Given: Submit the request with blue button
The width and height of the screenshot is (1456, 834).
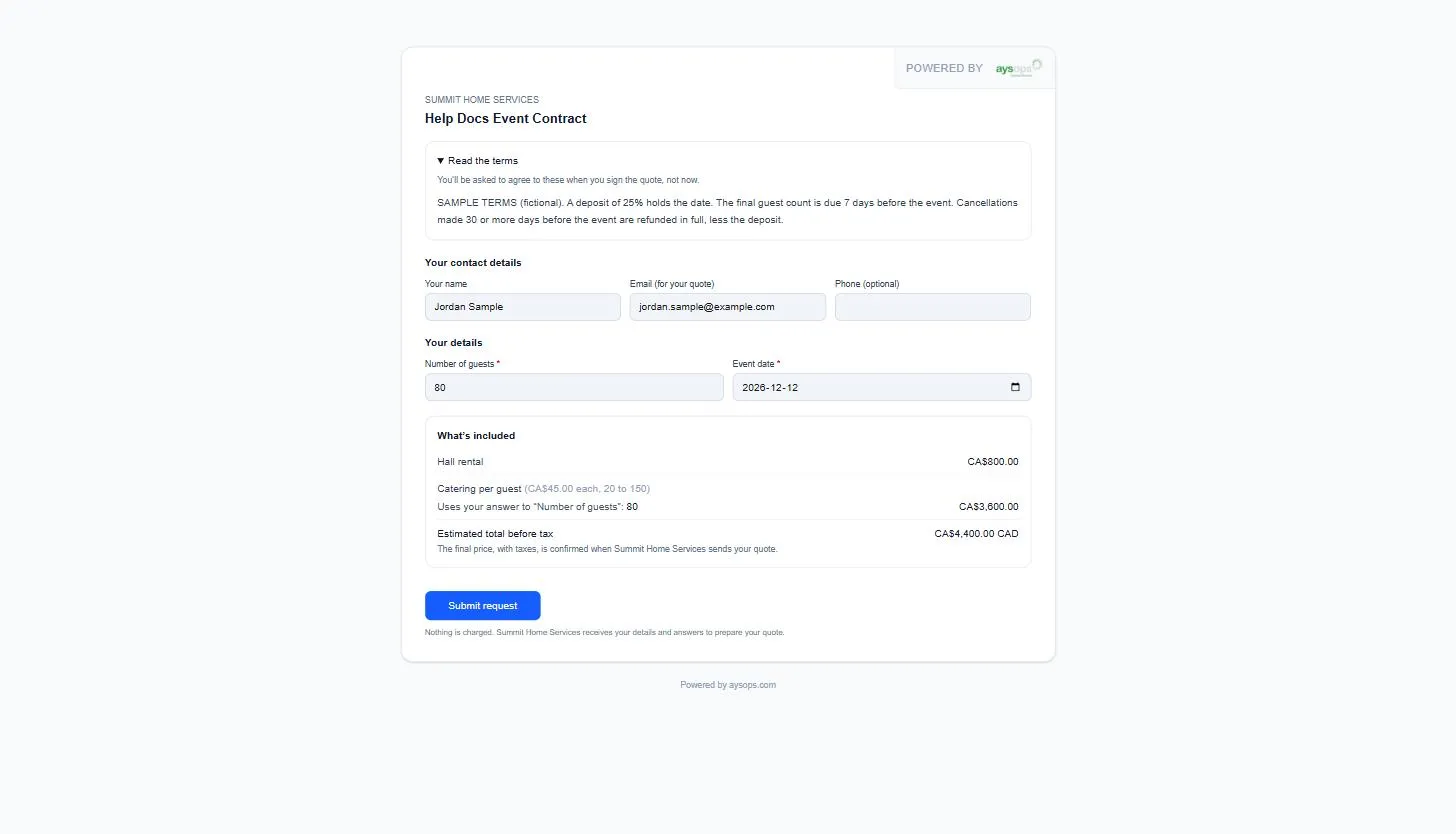Looking at the screenshot, I should click(483, 606).
